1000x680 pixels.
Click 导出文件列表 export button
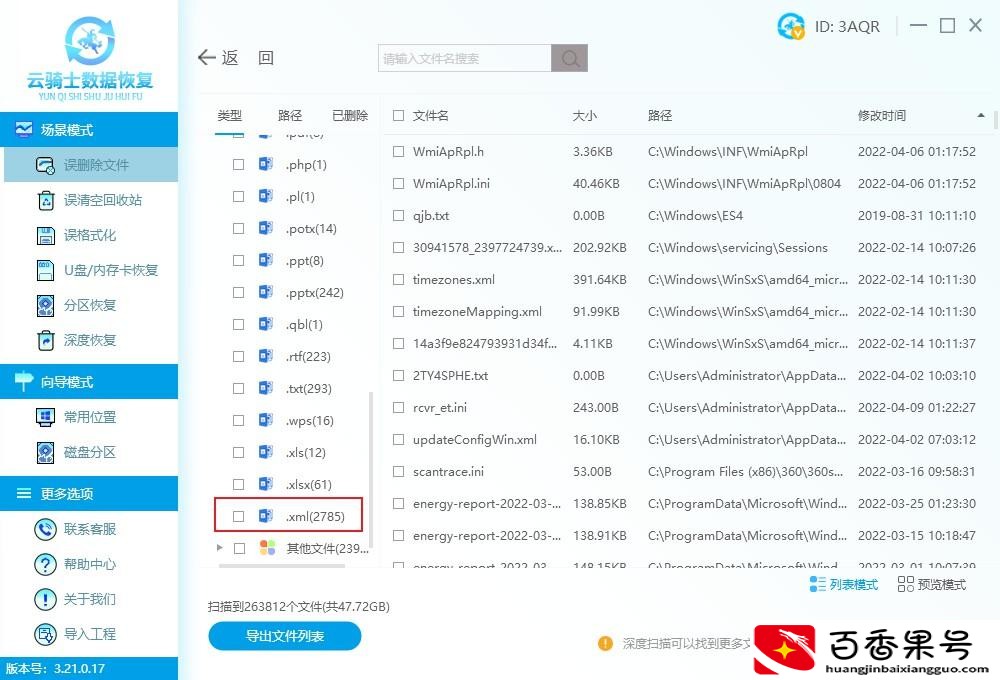click(x=284, y=636)
